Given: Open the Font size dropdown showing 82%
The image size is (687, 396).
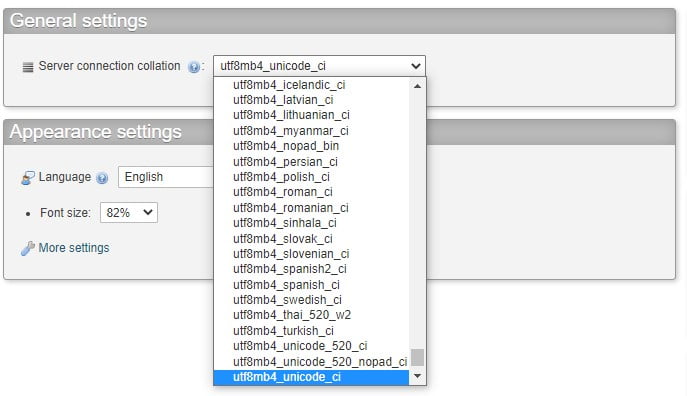Looking at the screenshot, I should [x=129, y=213].
